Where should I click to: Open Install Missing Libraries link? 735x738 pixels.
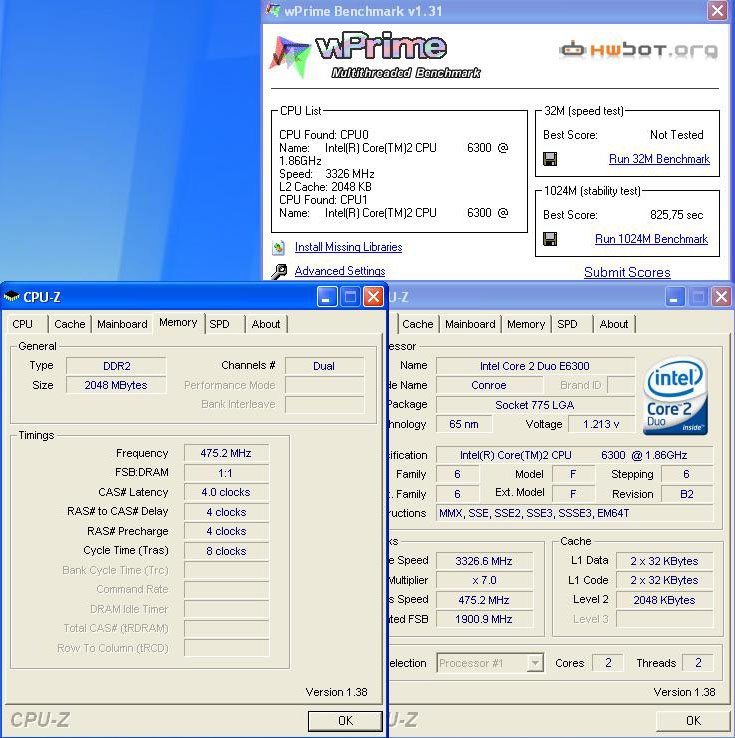pos(348,247)
